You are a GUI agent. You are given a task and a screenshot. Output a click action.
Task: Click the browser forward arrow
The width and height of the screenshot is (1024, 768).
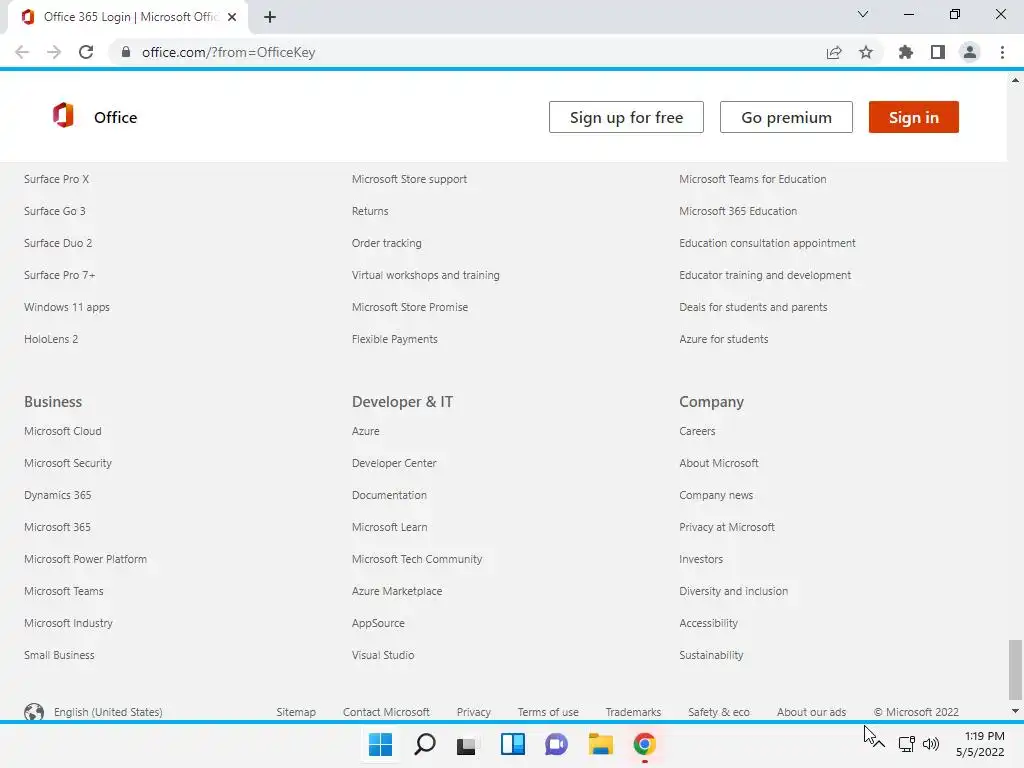(x=54, y=52)
